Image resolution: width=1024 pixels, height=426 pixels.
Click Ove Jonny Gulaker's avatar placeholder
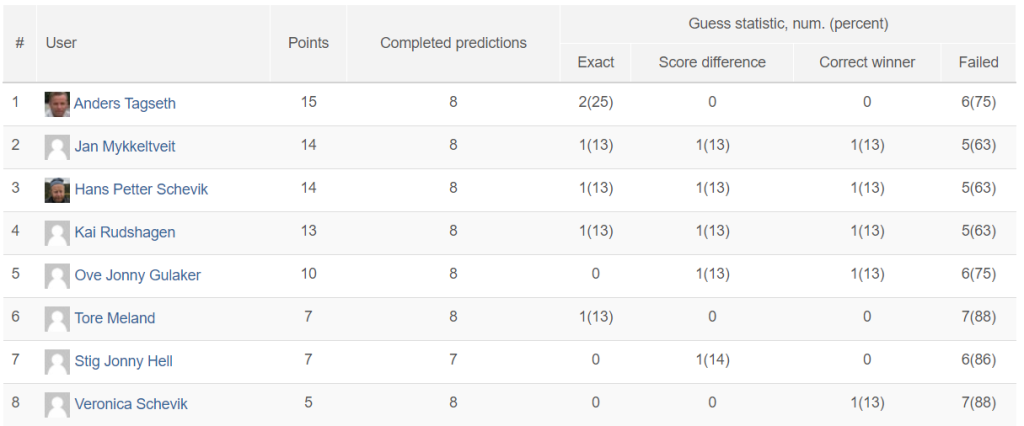(57, 276)
